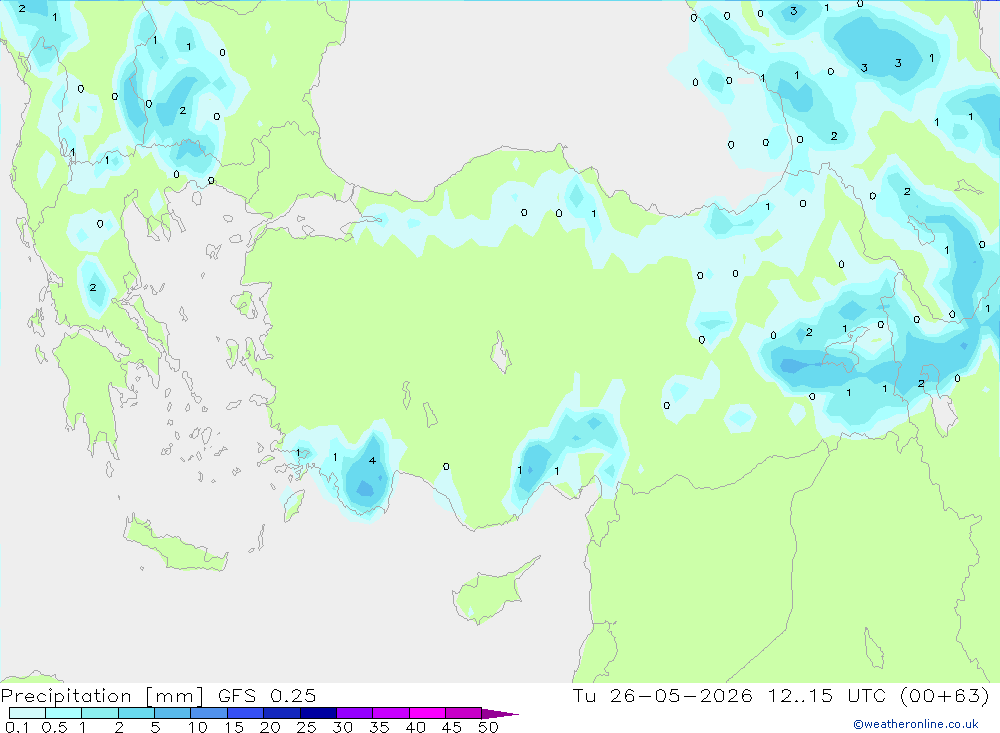
Task: Click the 'Tu 26-05-2026' date text
Action: click(662, 695)
